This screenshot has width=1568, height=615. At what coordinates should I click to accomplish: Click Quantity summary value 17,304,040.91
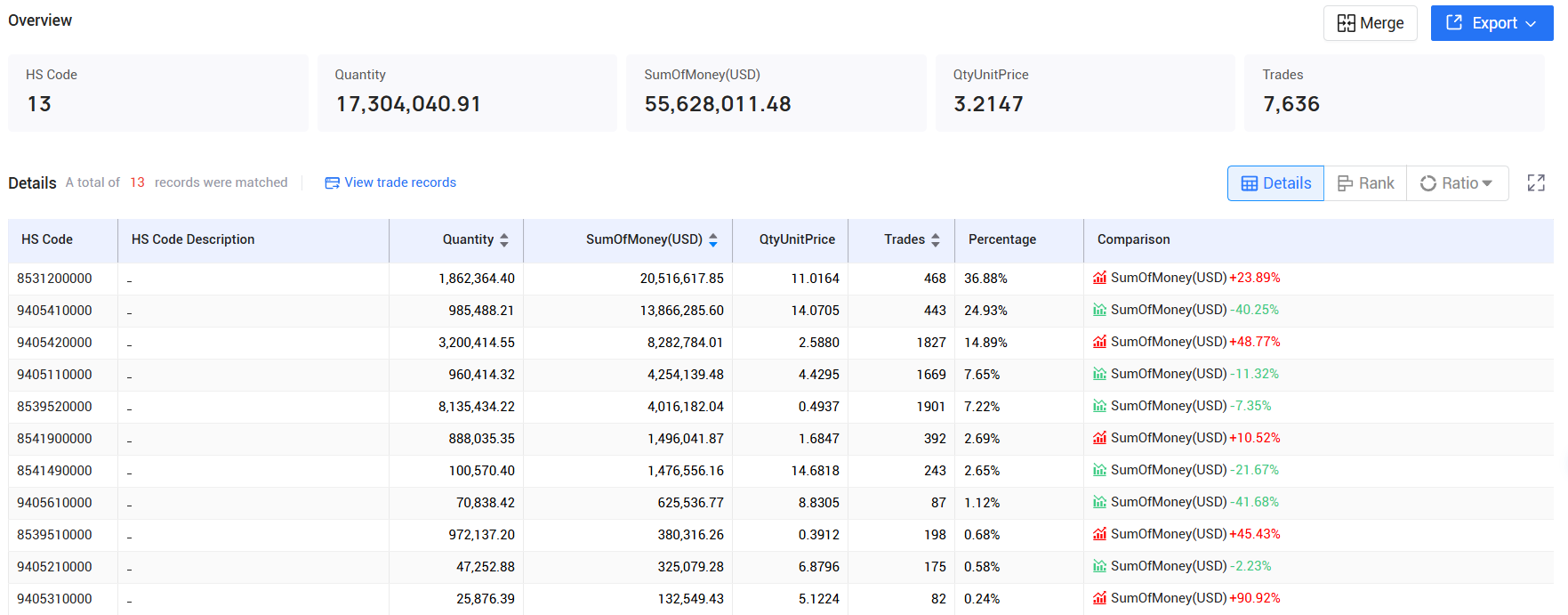408,104
